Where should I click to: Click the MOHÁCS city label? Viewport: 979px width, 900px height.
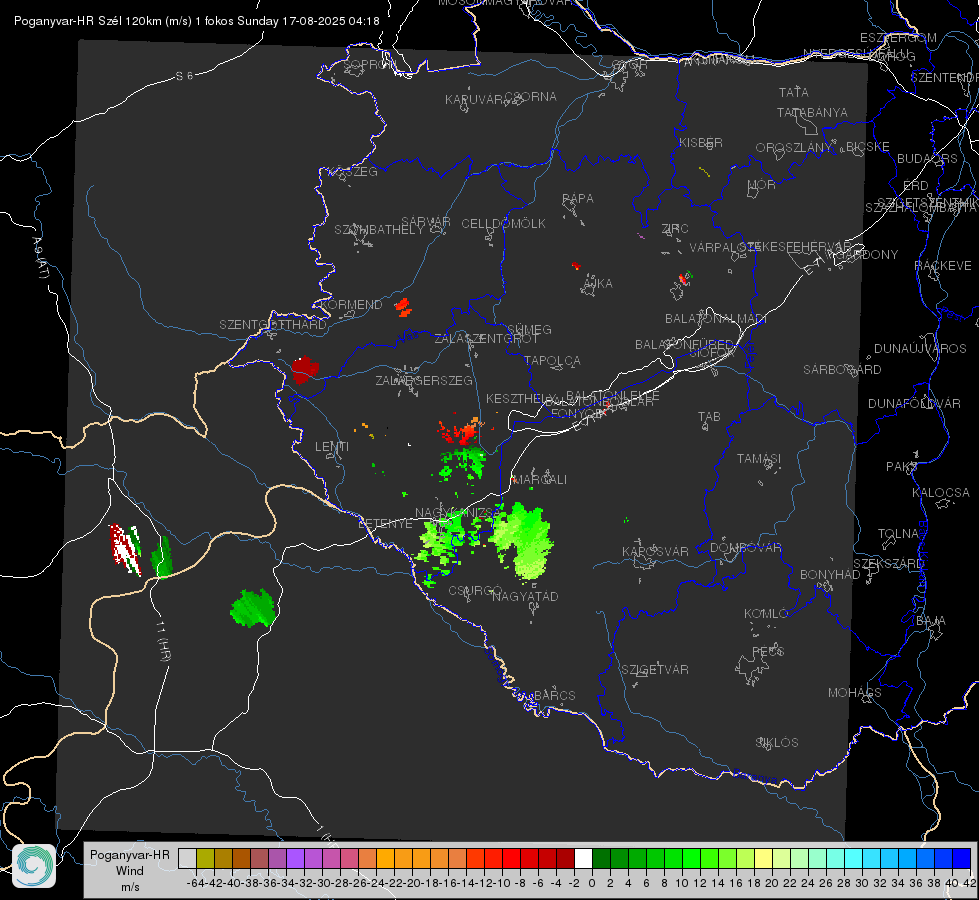(x=855, y=692)
